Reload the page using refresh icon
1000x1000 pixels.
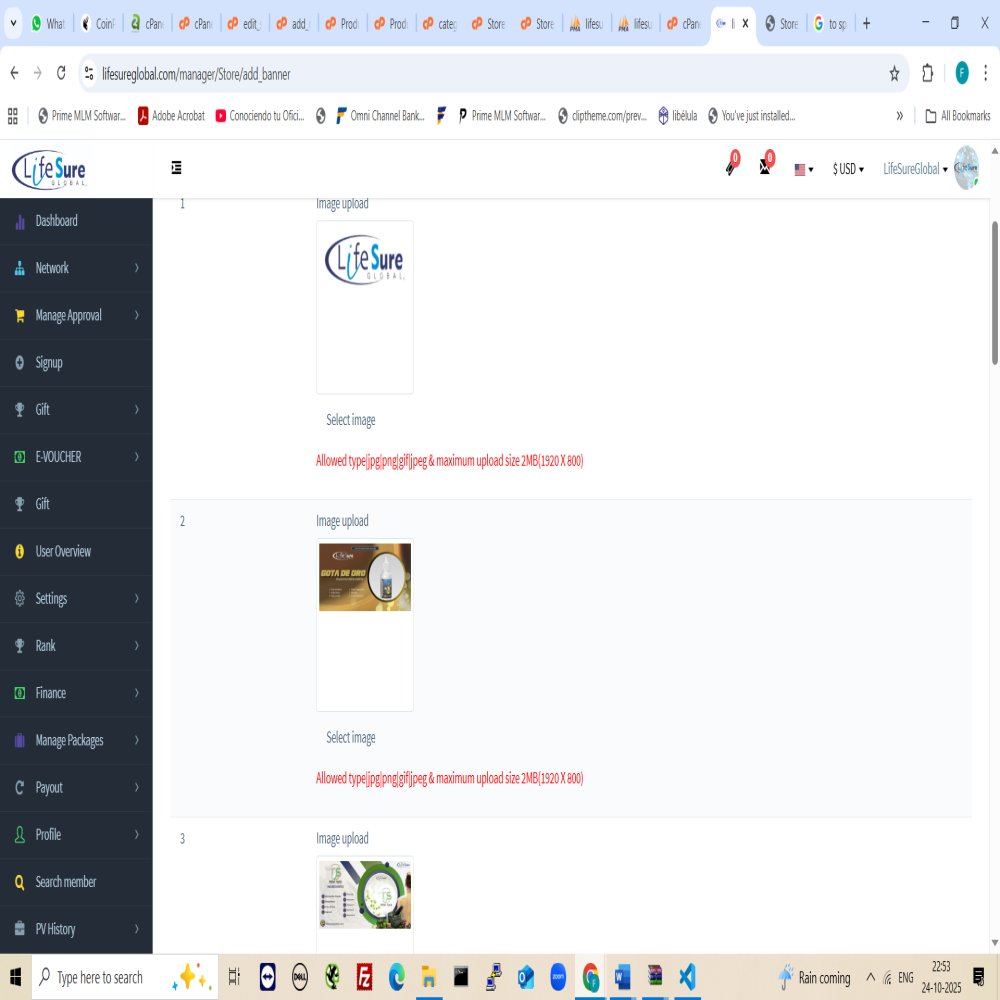[62, 73]
